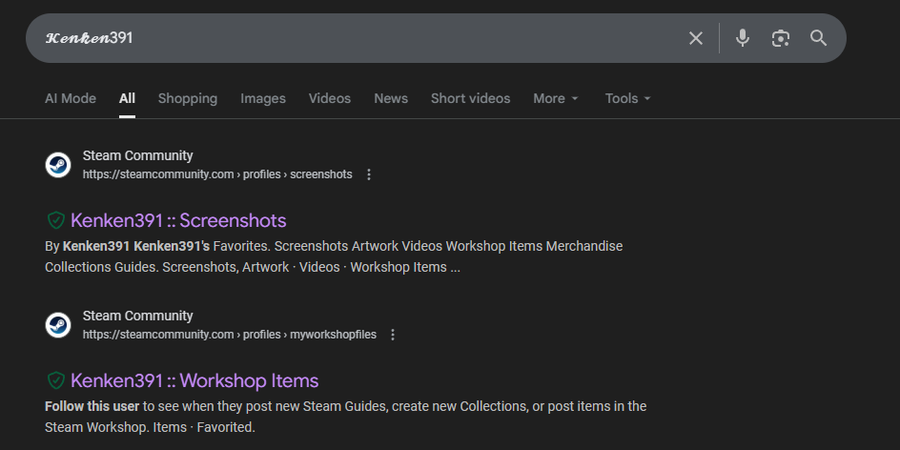Click the Steam favicon on the Workshop result
The width and height of the screenshot is (900, 450).
[58, 325]
